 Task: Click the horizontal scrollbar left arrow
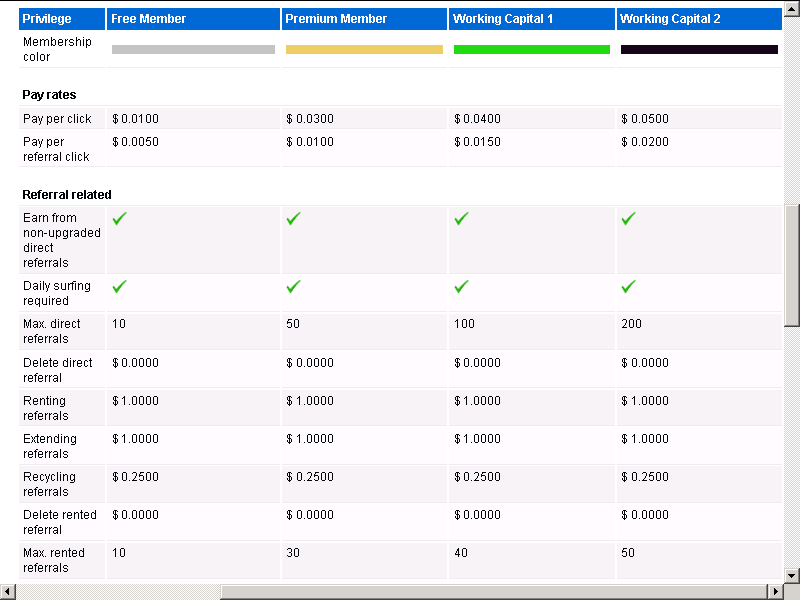tap(8, 592)
